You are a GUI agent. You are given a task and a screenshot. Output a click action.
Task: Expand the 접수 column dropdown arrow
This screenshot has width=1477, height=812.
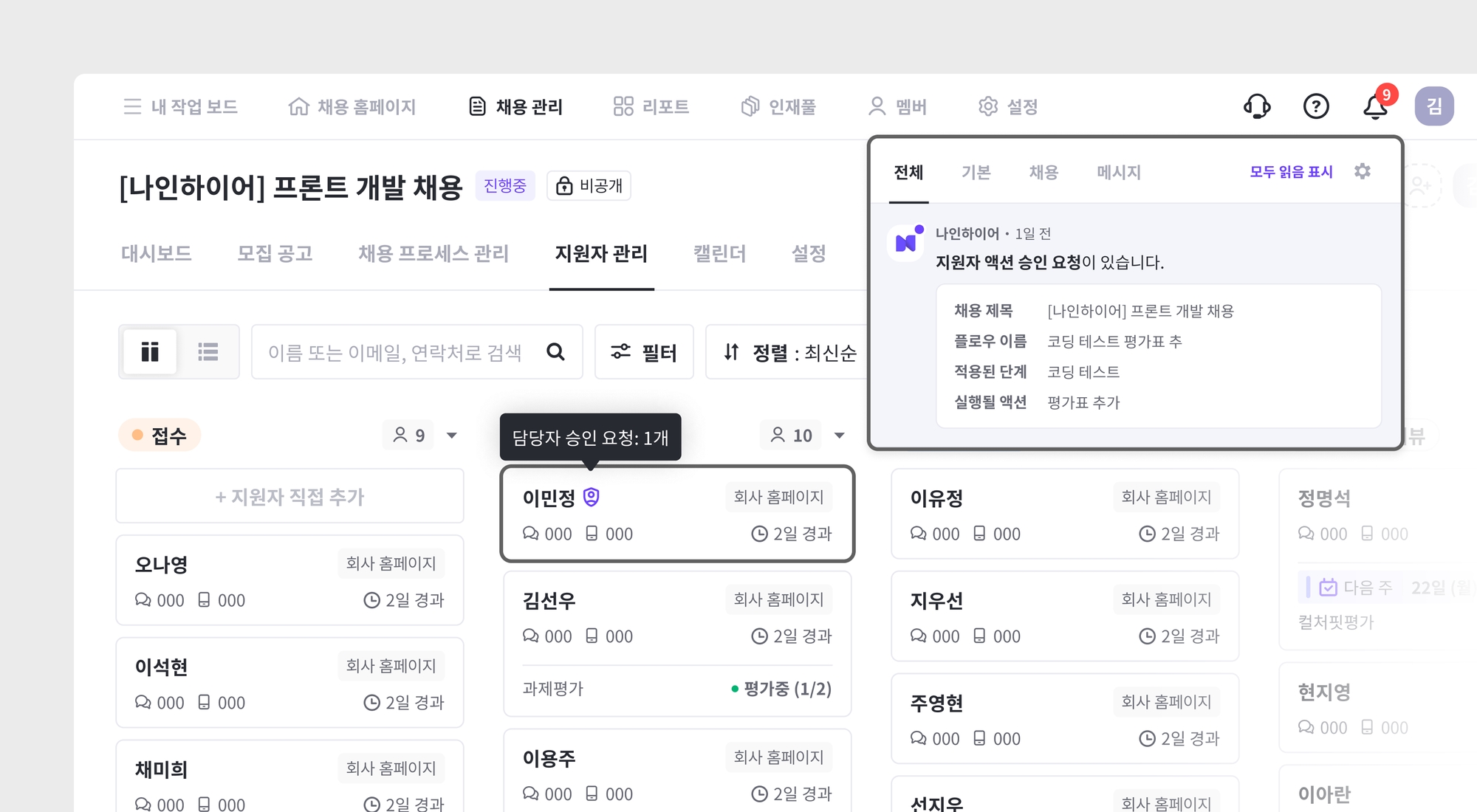coord(452,436)
